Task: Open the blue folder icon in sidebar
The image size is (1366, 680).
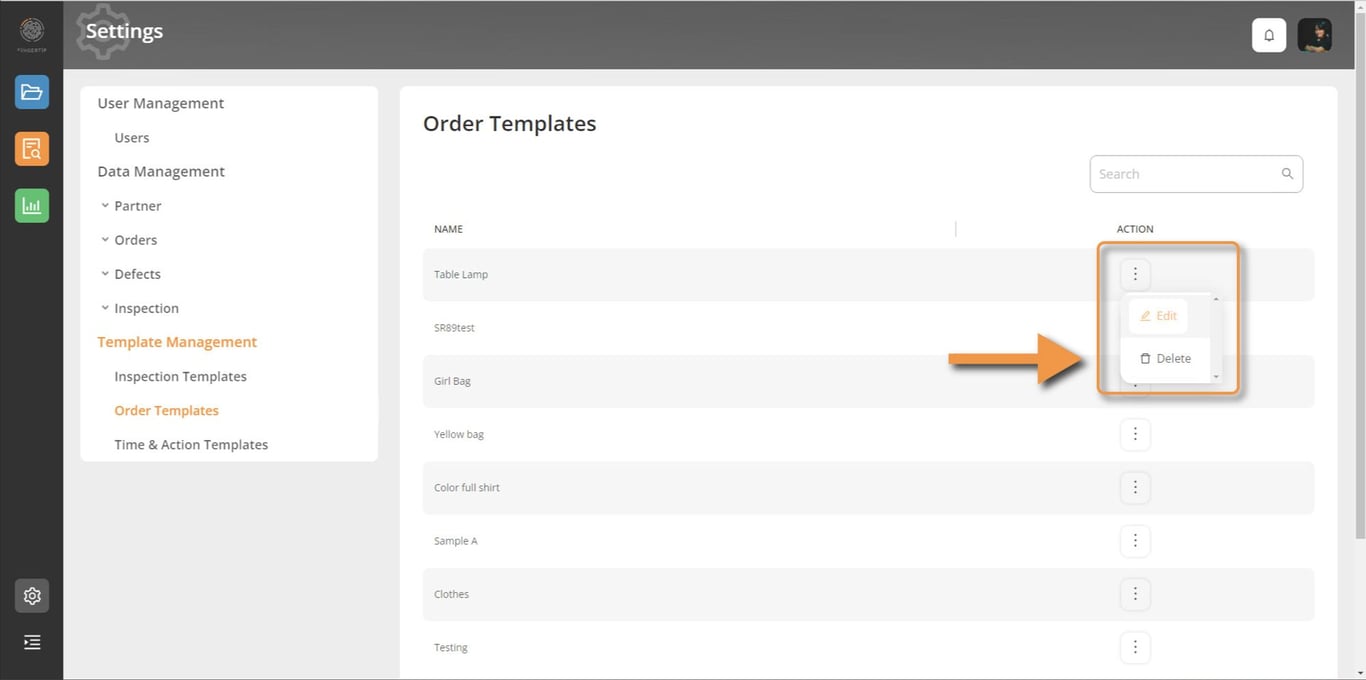Action: click(32, 92)
